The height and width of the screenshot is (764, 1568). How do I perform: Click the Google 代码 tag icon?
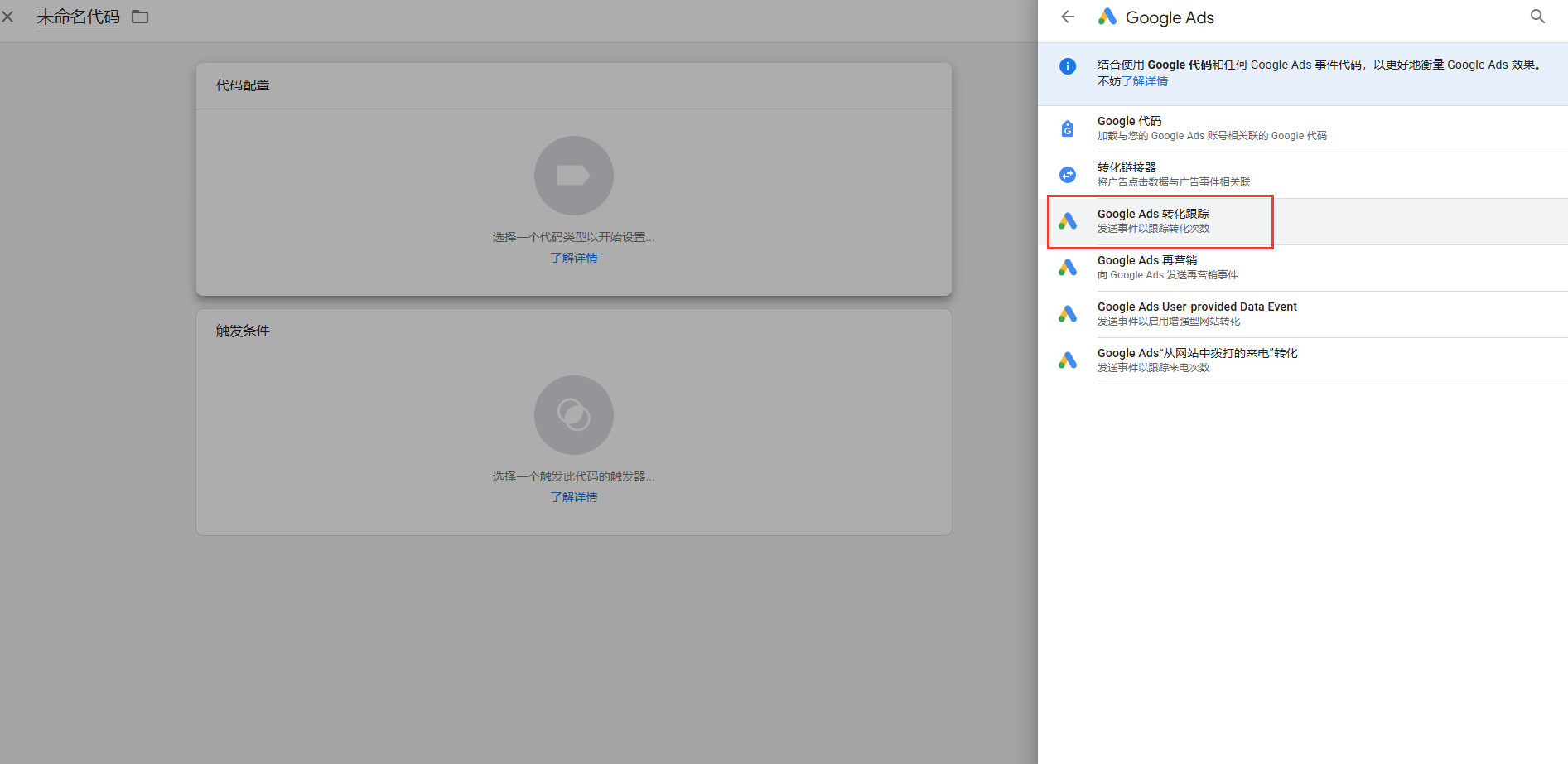pyautogui.click(x=1068, y=128)
